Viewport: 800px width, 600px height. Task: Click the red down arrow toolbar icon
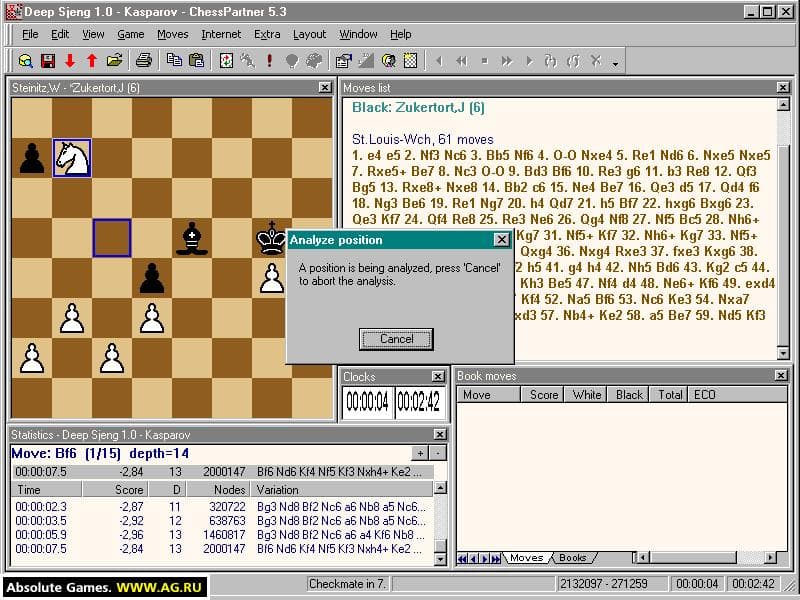click(x=70, y=61)
